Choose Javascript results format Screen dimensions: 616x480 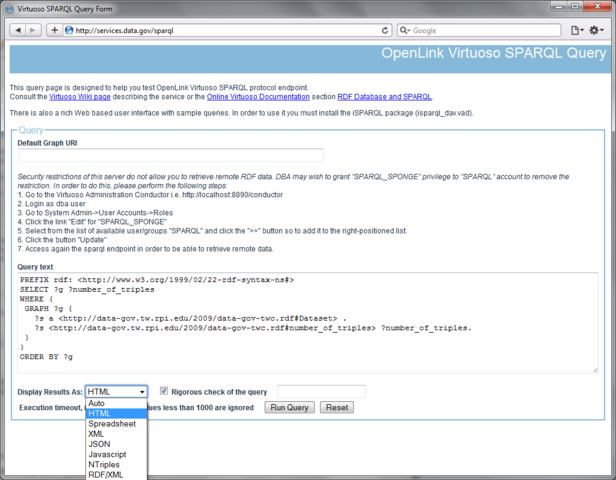click(116, 454)
